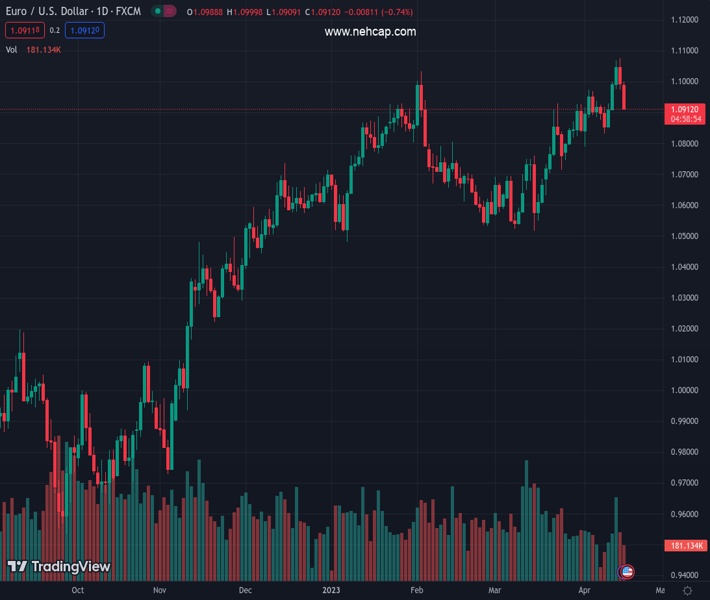Click the US economic event flag icon
710x600 pixels.
627,572
